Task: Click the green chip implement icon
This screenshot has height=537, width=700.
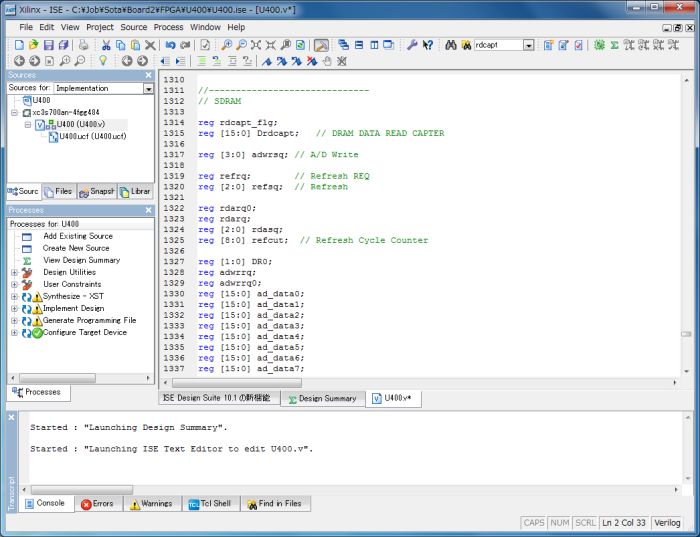Action: coord(600,45)
